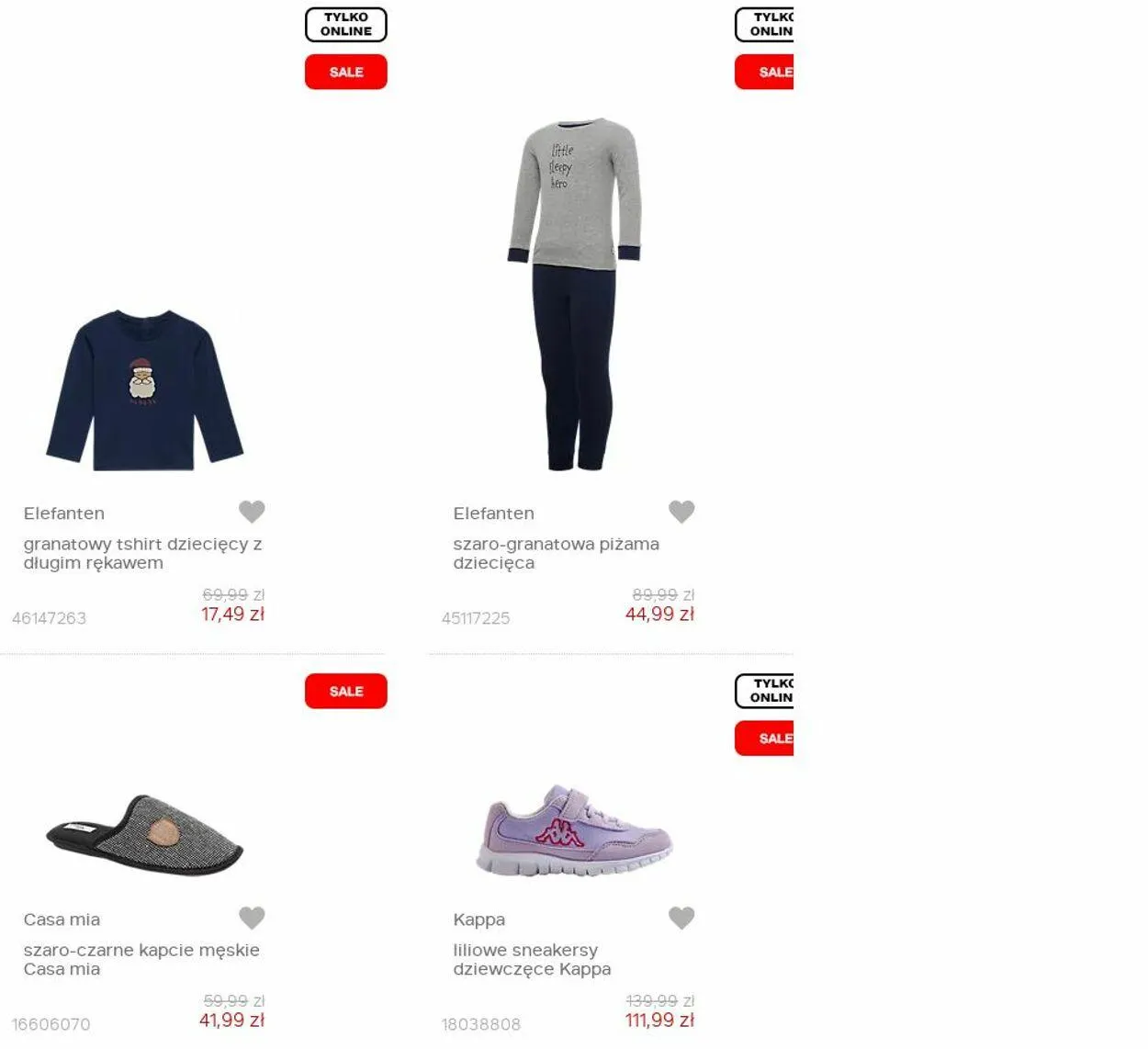Open the grey pajama set image

point(575,294)
